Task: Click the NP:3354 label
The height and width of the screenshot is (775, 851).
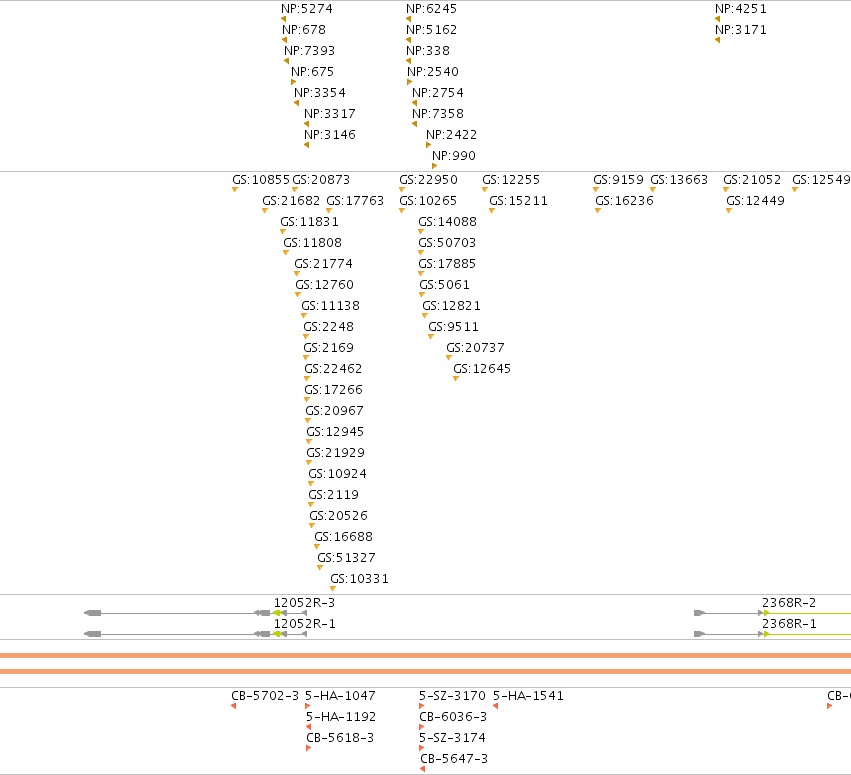Action: coord(320,93)
